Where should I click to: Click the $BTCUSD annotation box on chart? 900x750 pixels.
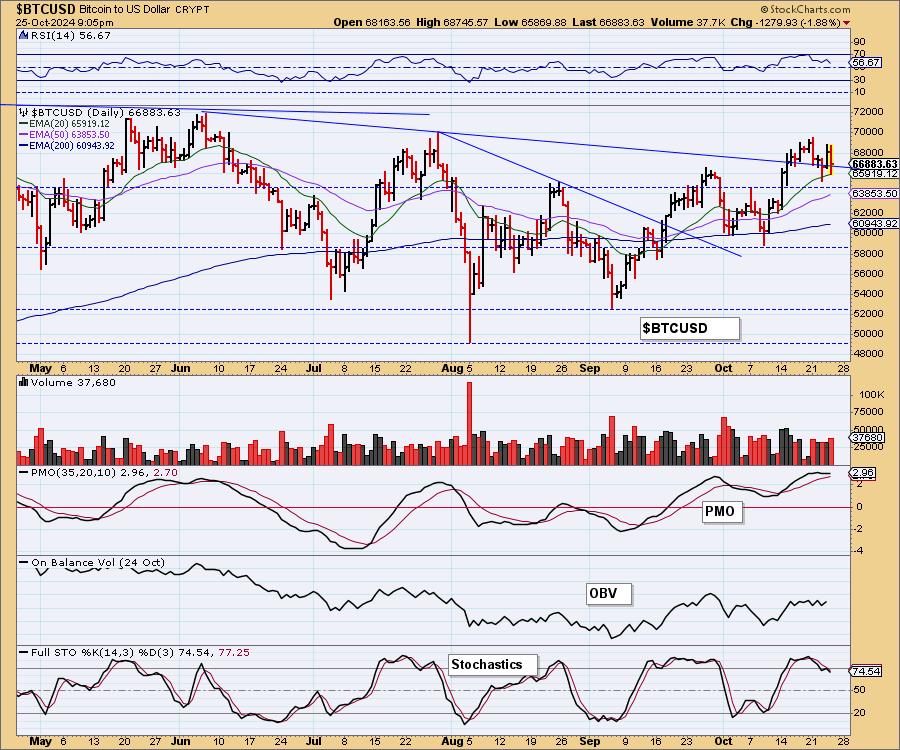pos(690,328)
